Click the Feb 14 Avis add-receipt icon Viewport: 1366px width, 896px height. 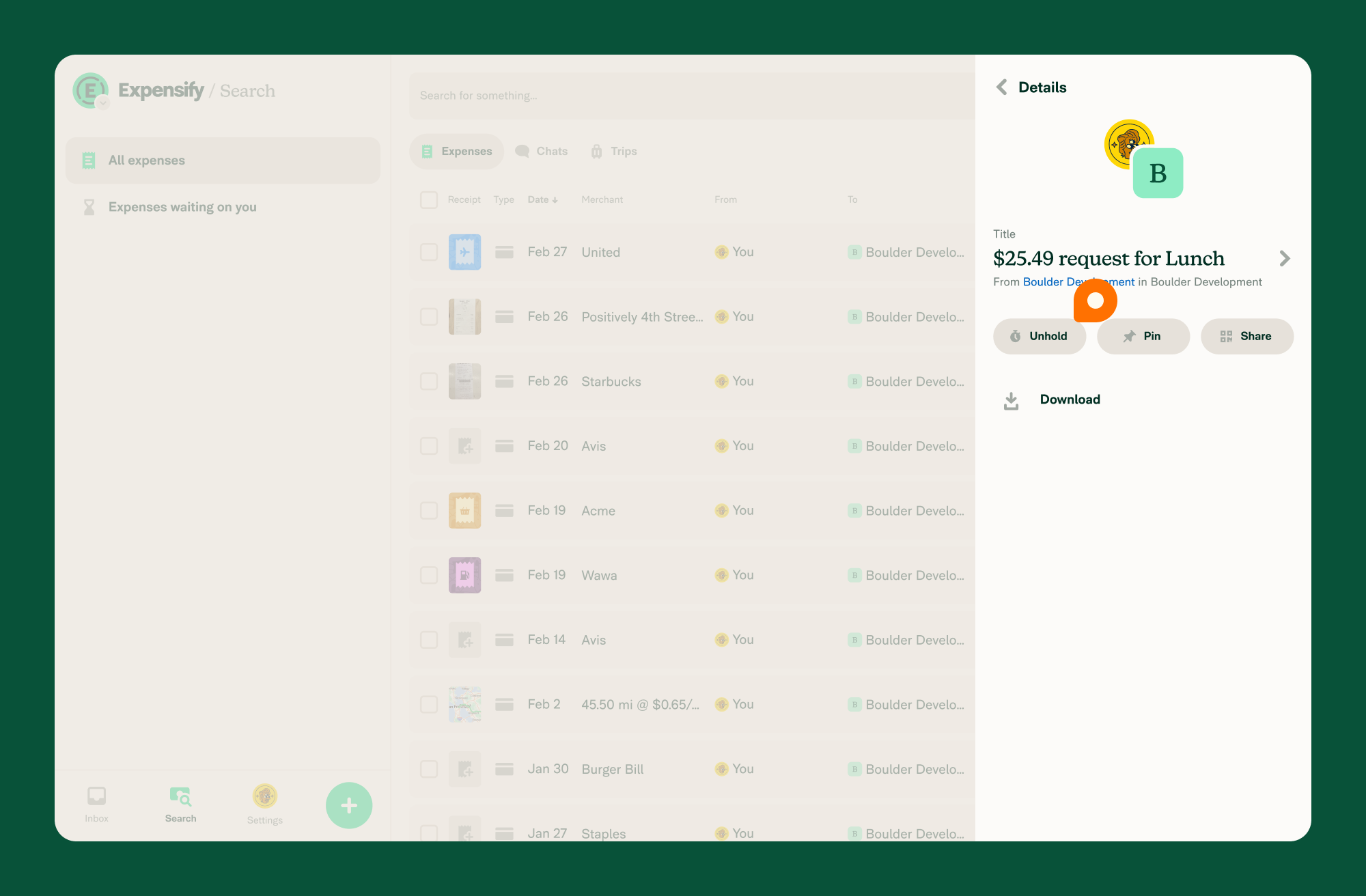[464, 640]
